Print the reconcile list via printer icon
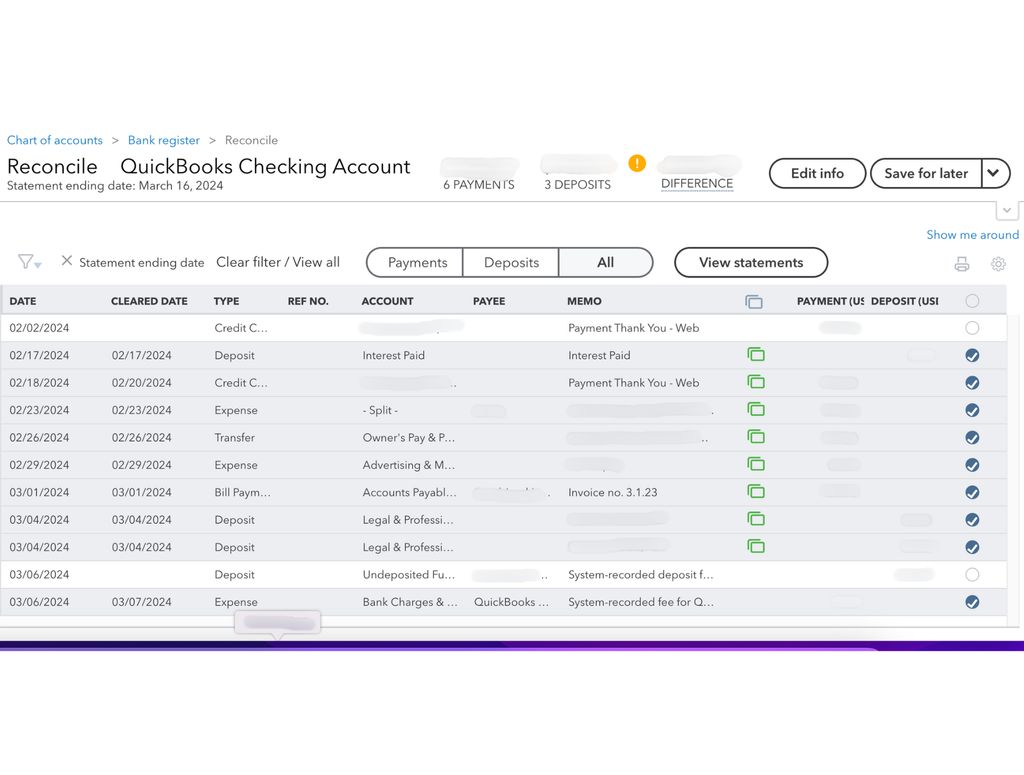This screenshot has width=1024, height=775. [961, 264]
